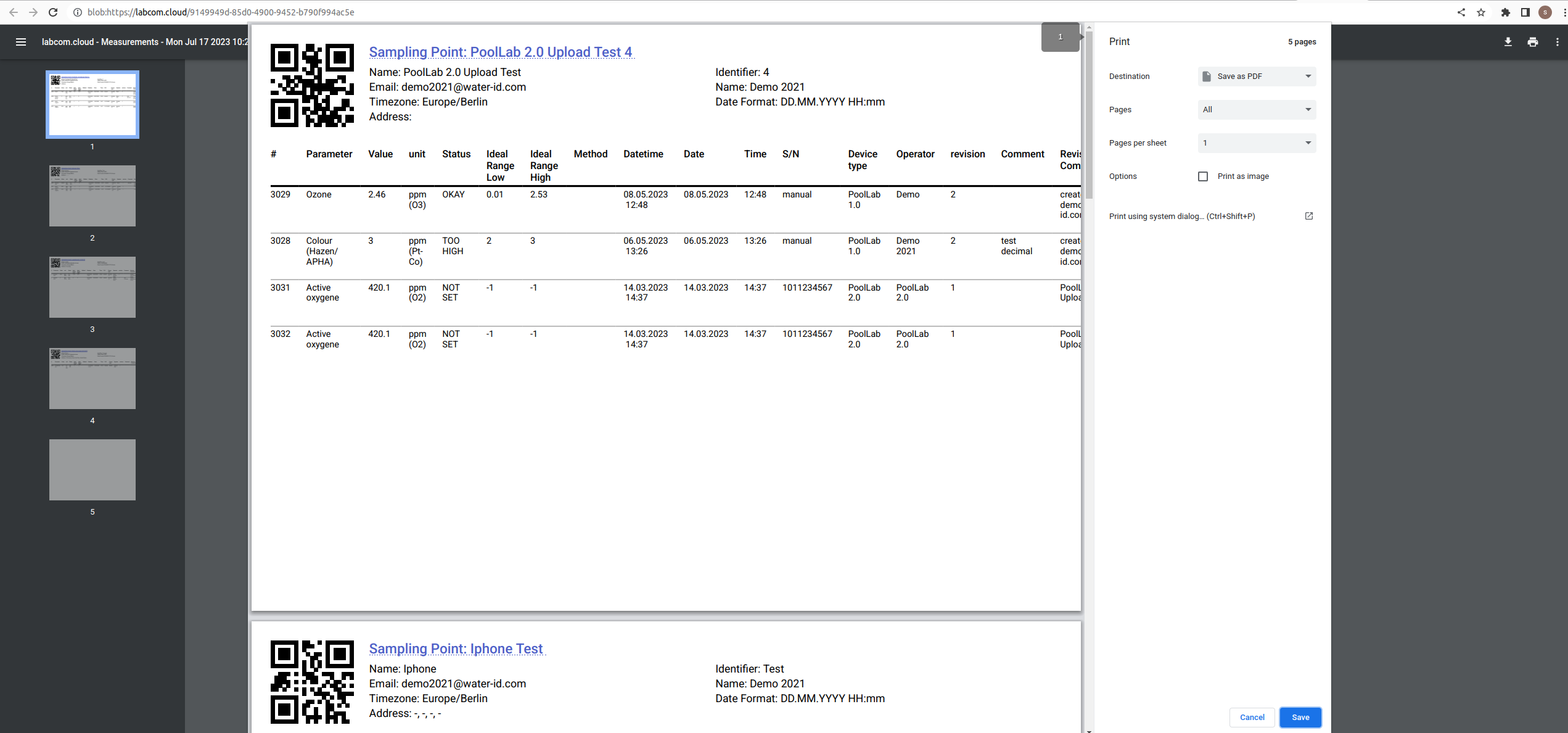1568x733 pixels.
Task: Click the 'Timezone: Europe/Berlin' line in first header
Action: (x=428, y=102)
